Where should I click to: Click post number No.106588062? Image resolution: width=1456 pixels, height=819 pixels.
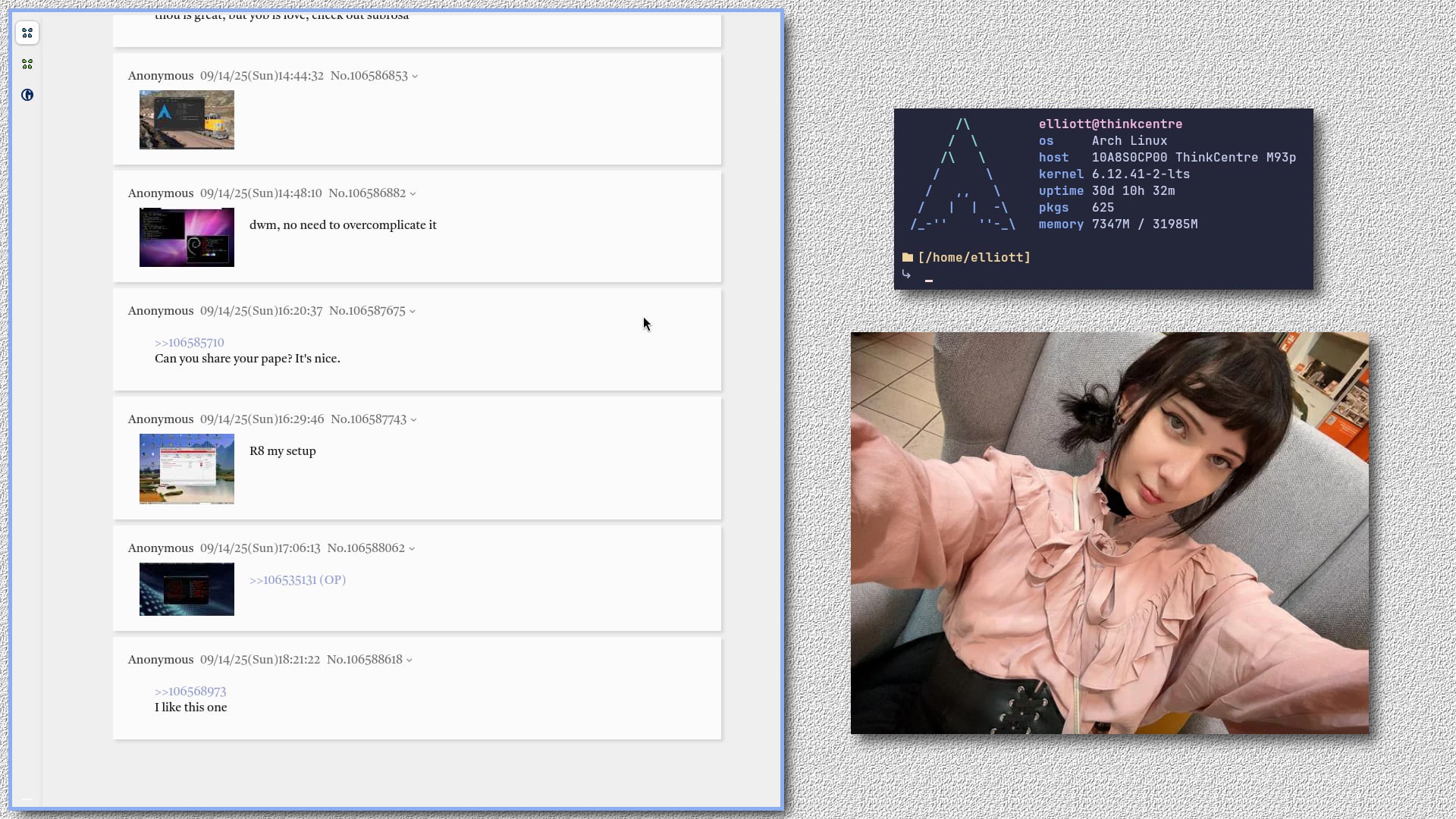[x=366, y=548]
